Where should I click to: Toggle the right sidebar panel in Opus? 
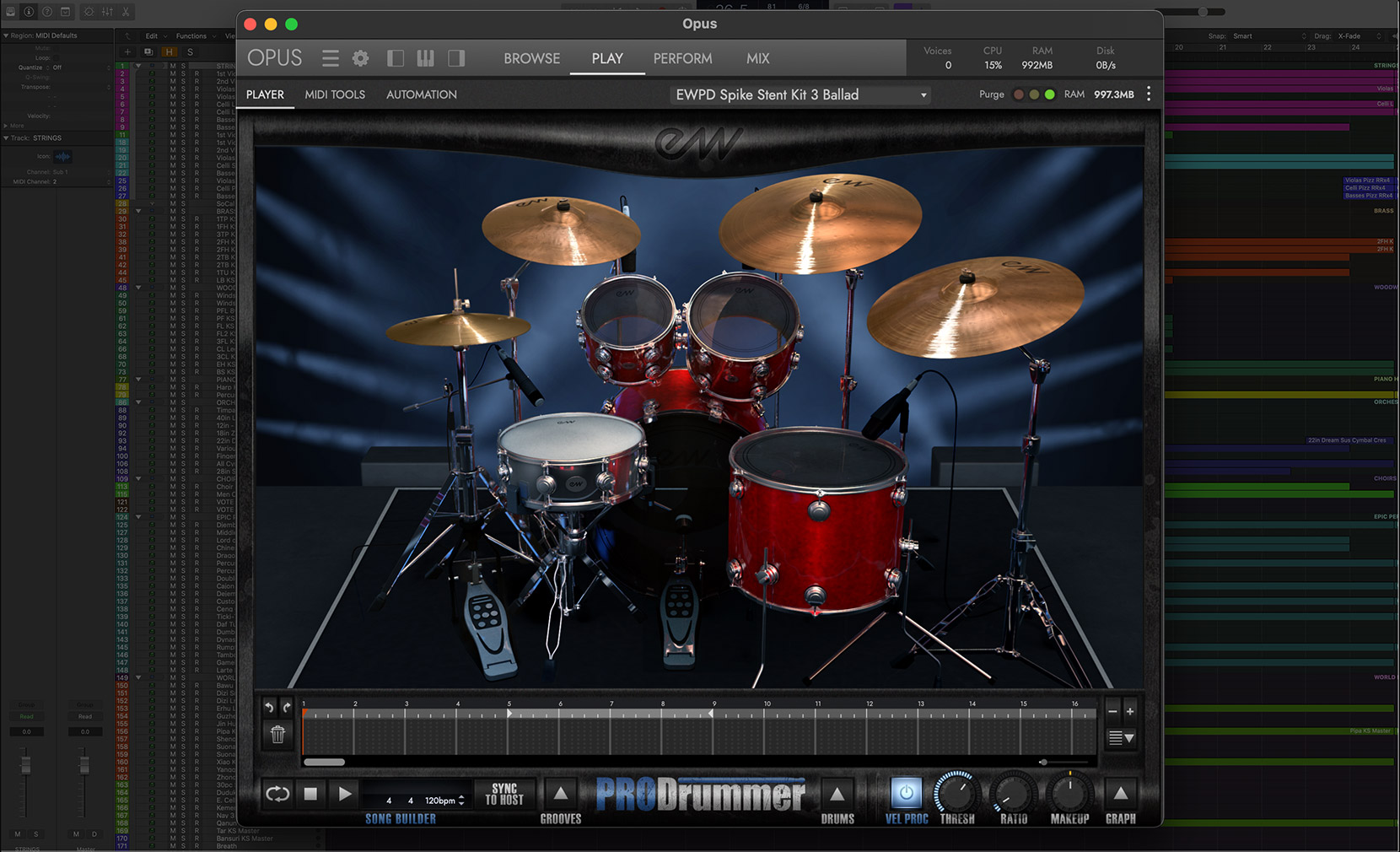(456, 58)
